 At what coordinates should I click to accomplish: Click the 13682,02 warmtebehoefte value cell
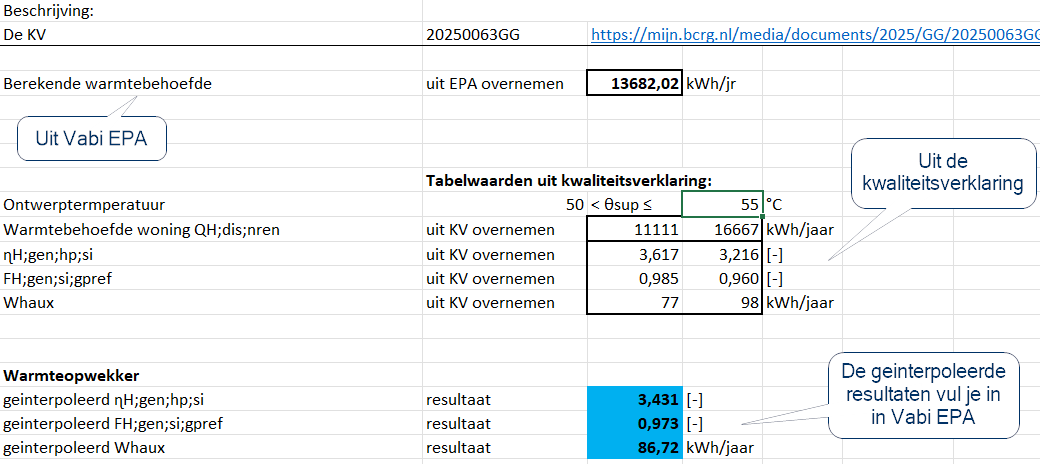pos(635,84)
